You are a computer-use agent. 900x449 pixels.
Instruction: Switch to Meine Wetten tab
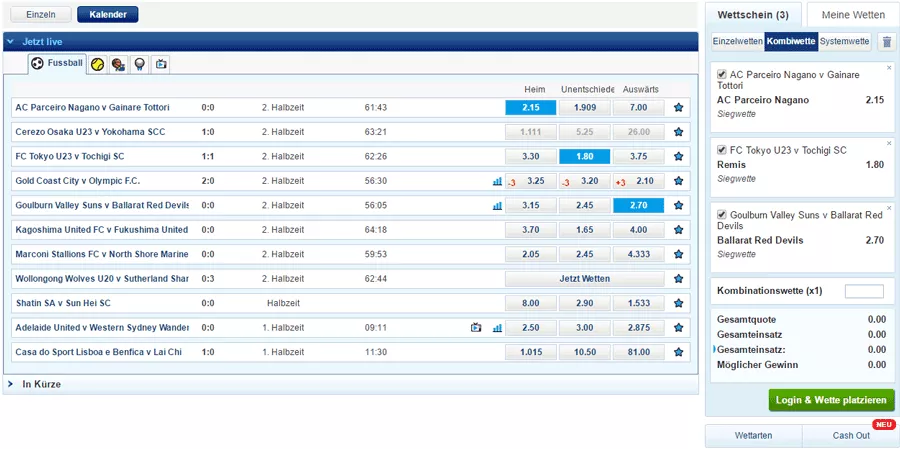(x=853, y=15)
